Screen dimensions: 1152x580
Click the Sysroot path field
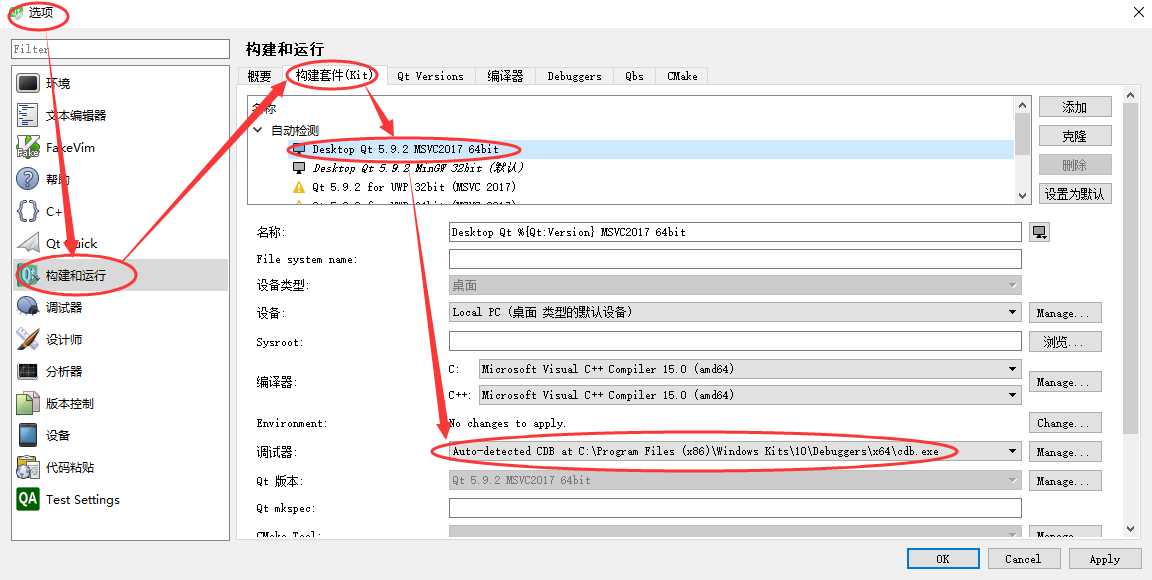[735, 341]
